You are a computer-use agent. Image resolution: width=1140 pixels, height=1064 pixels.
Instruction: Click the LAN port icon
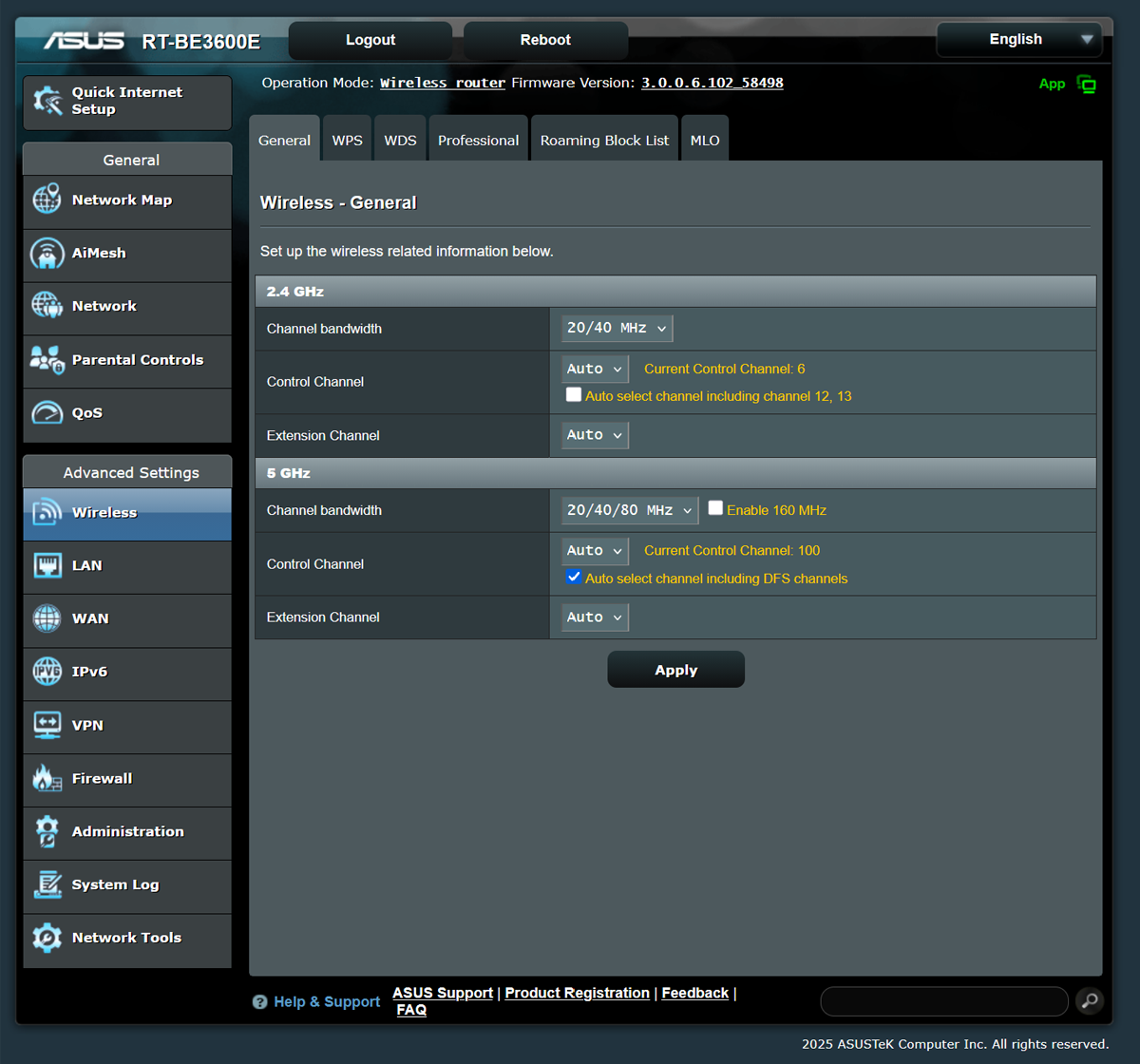click(x=47, y=565)
